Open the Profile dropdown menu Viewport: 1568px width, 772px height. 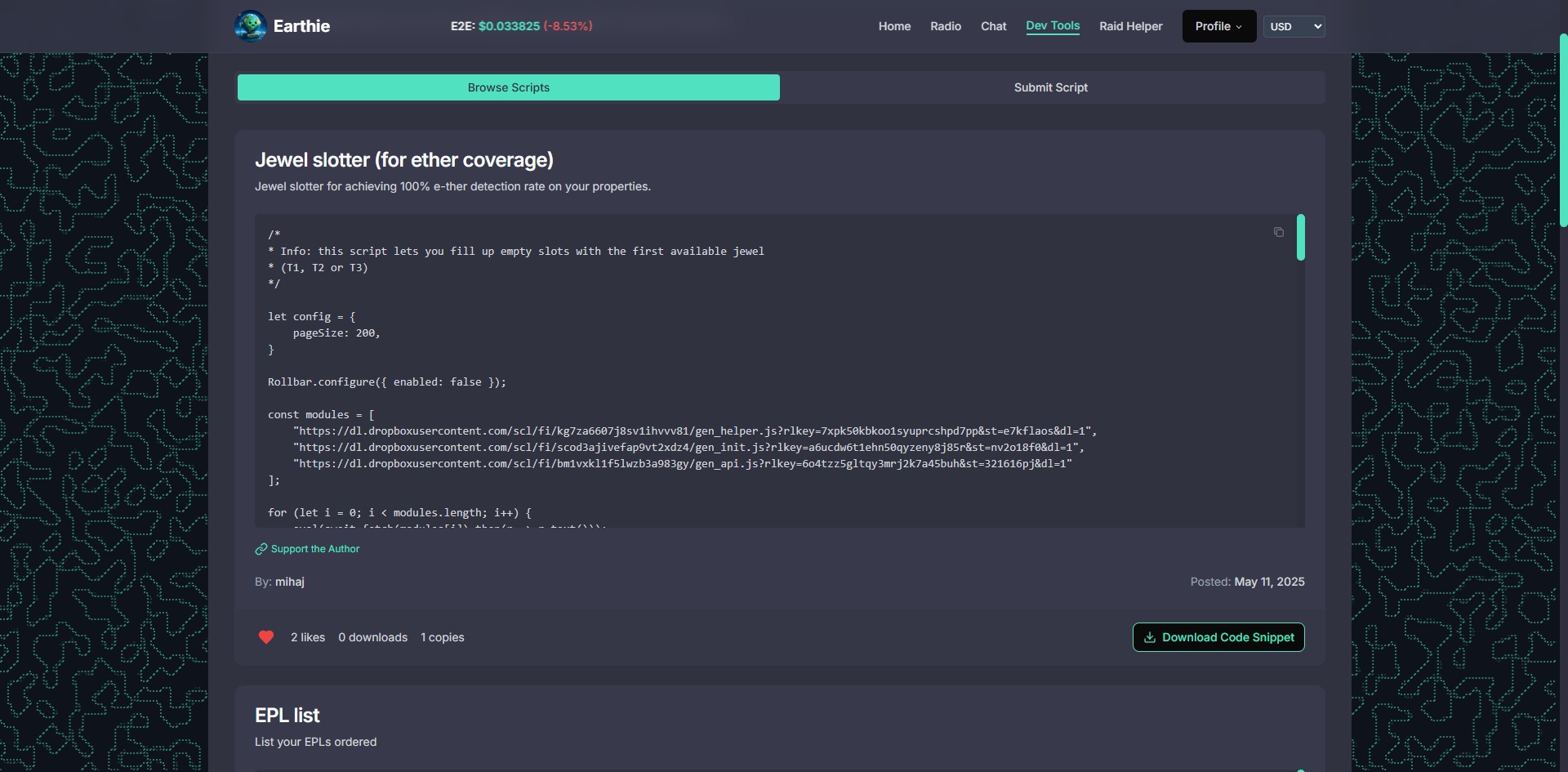[1218, 26]
